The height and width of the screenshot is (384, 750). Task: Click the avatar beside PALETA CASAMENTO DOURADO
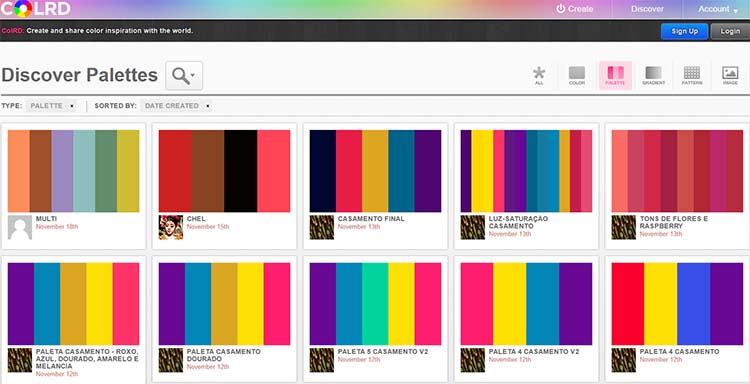pyautogui.click(x=171, y=360)
